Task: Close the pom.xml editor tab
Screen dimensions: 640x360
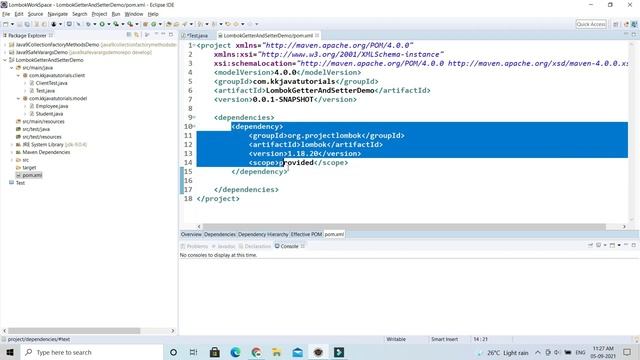Action: point(317,36)
